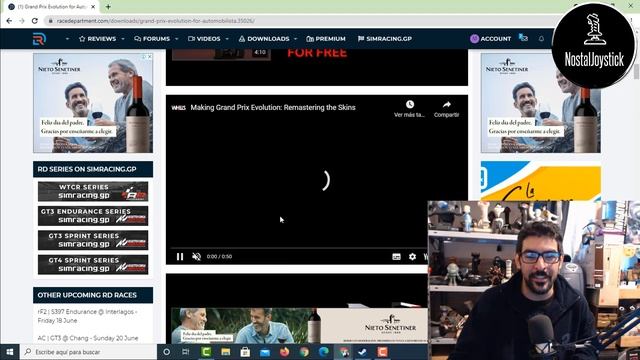
Task: Click the address bar URL
Action: pyautogui.click(x=155, y=21)
